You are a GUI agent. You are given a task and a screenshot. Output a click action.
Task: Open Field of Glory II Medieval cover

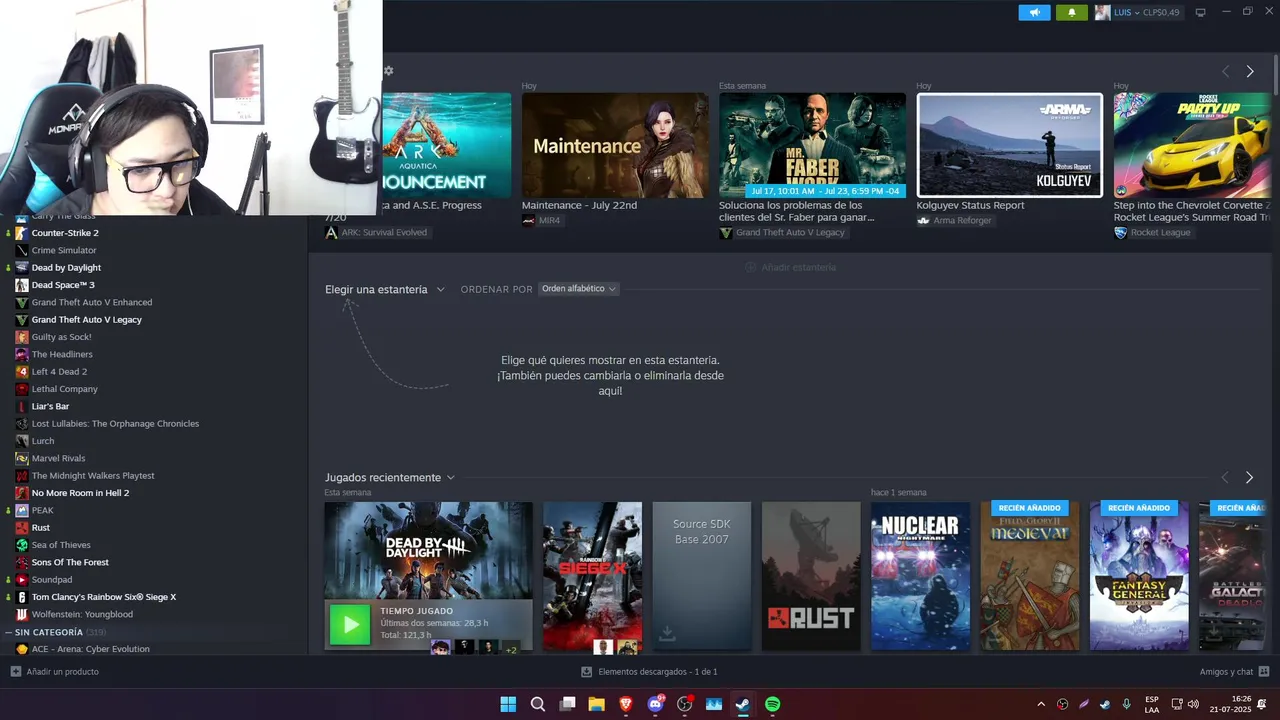(x=1029, y=577)
